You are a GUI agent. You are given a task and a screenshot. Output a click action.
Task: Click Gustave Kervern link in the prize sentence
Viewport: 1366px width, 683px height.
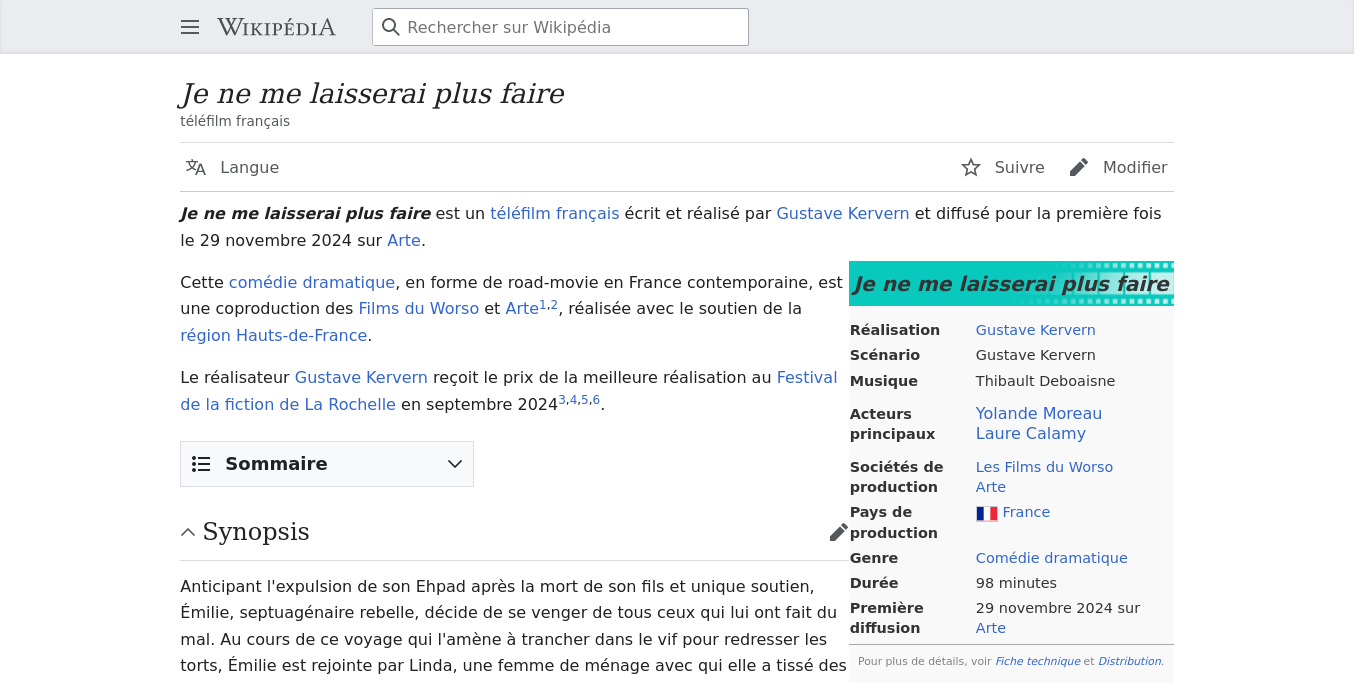(361, 377)
